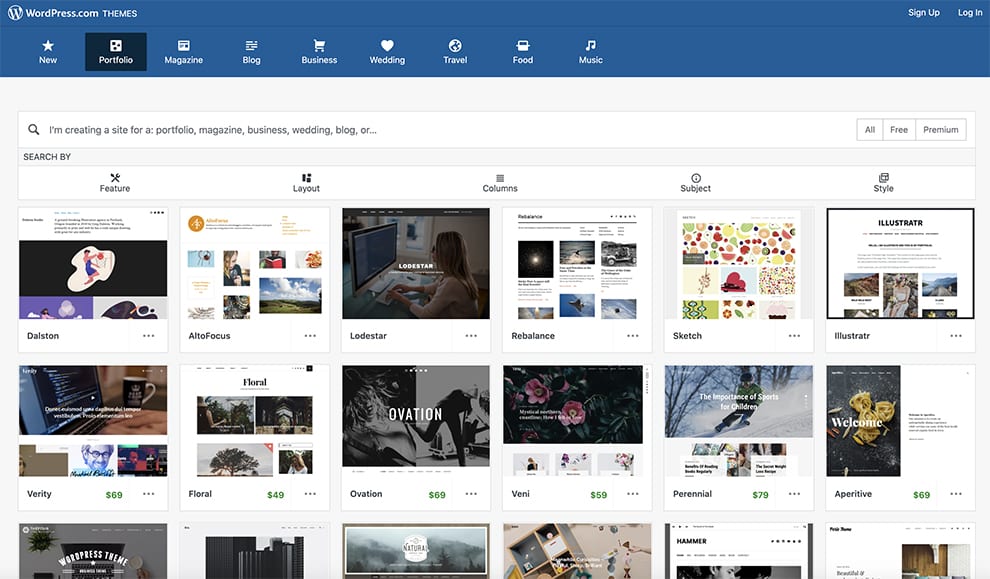Pick the Travel globe icon

point(455,45)
